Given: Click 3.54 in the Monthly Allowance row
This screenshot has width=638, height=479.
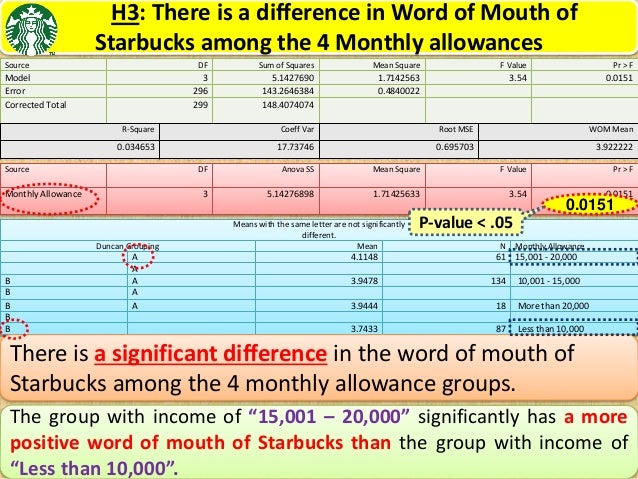Looking at the screenshot, I should click(518, 194).
